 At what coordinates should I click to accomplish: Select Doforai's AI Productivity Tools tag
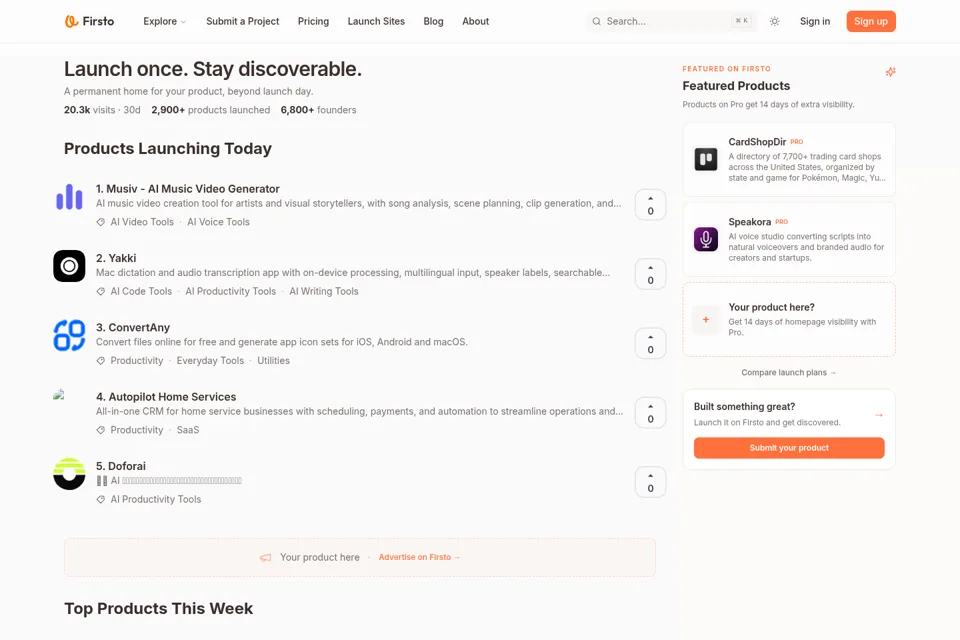tap(156, 499)
